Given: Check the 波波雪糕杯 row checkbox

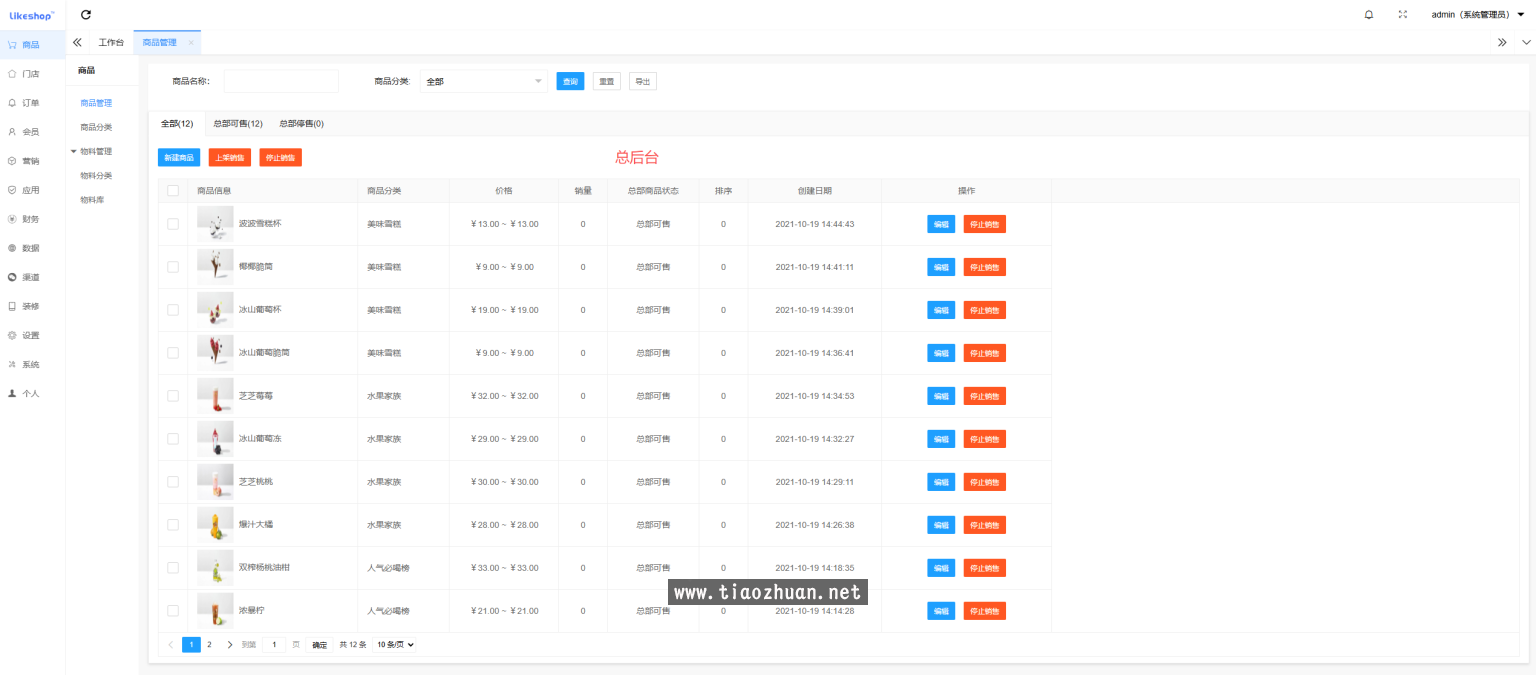Looking at the screenshot, I should (x=173, y=224).
